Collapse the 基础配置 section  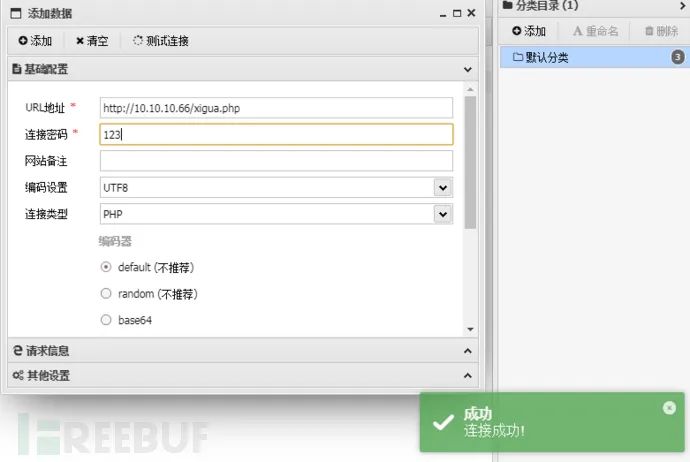[467, 70]
